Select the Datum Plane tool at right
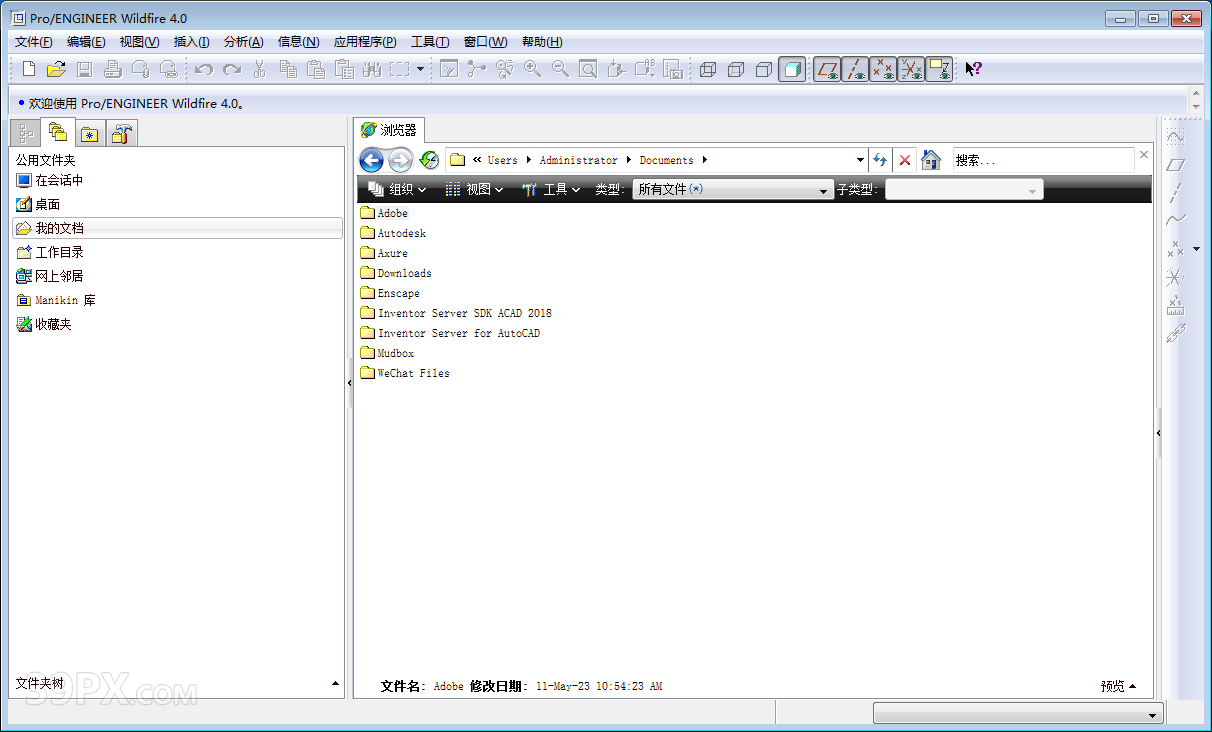This screenshot has height=732, width=1212. pyautogui.click(x=1176, y=164)
